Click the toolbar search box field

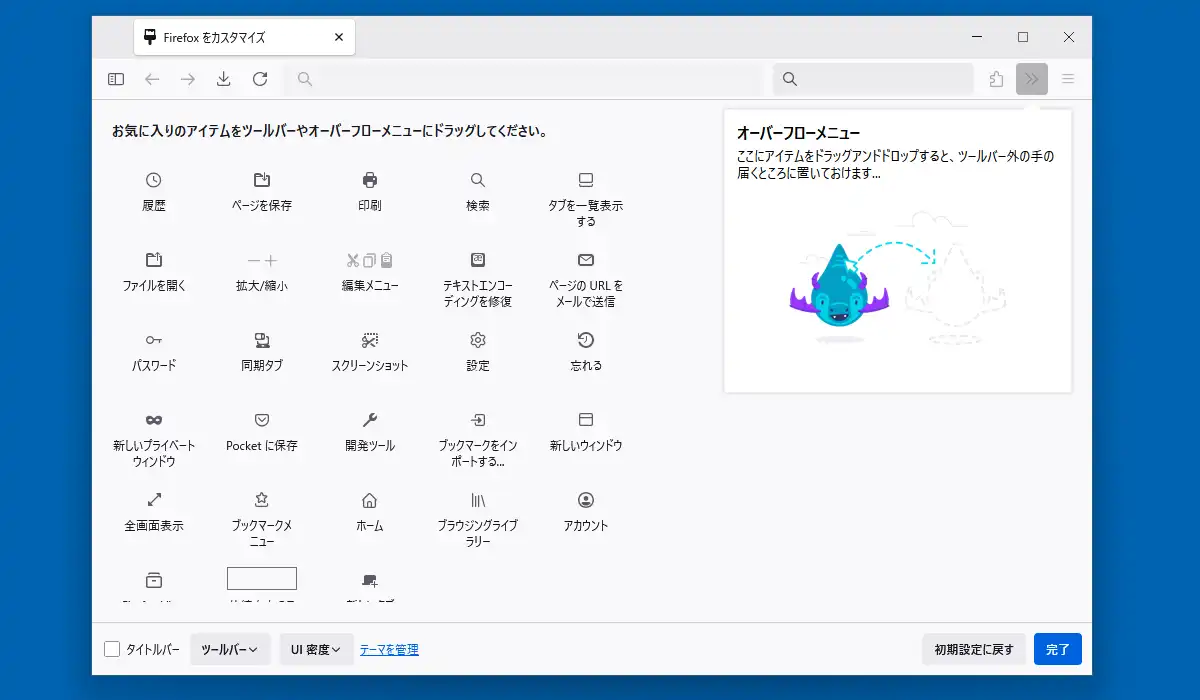point(873,79)
